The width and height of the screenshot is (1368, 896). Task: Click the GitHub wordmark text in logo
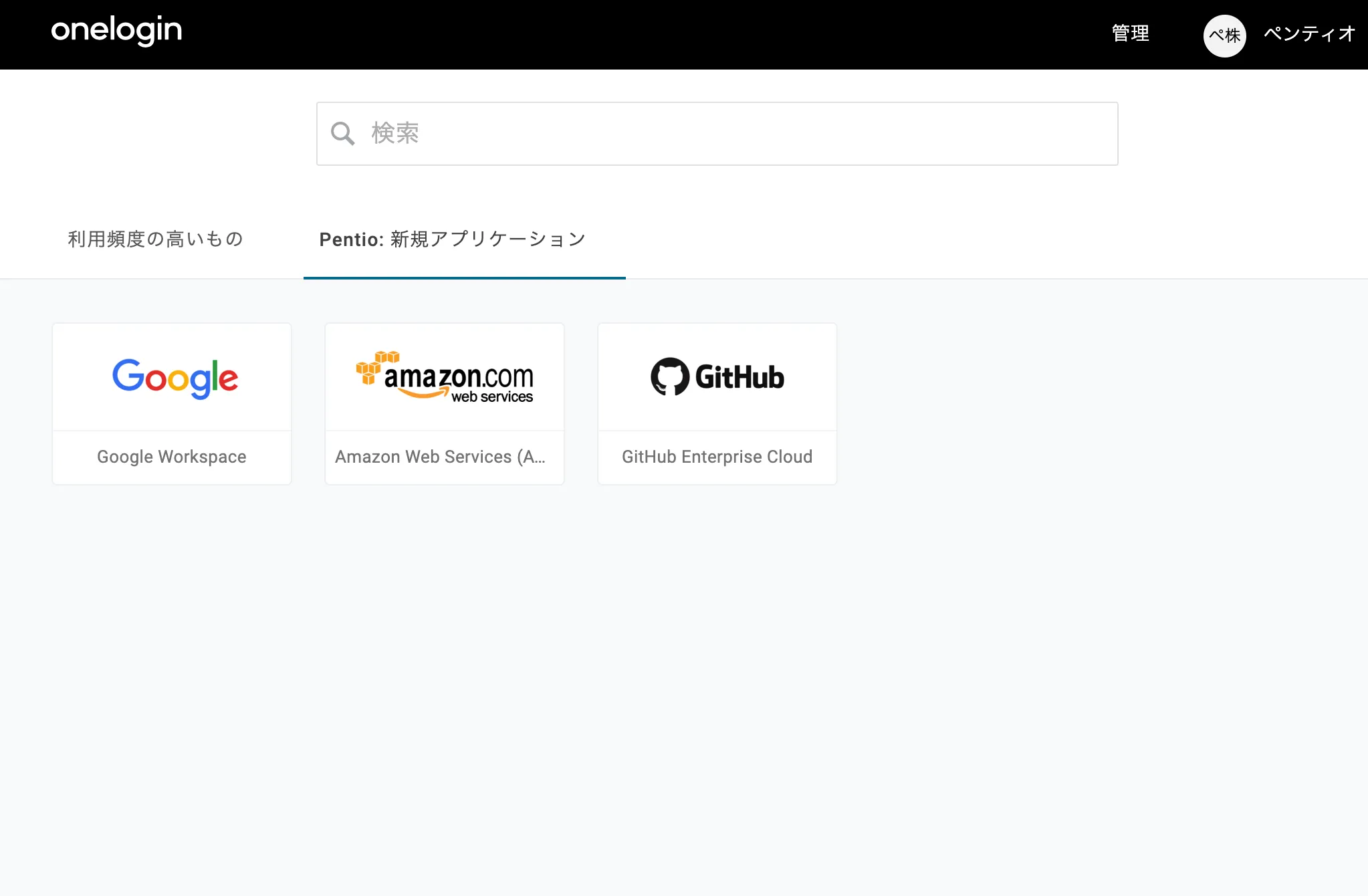(739, 378)
